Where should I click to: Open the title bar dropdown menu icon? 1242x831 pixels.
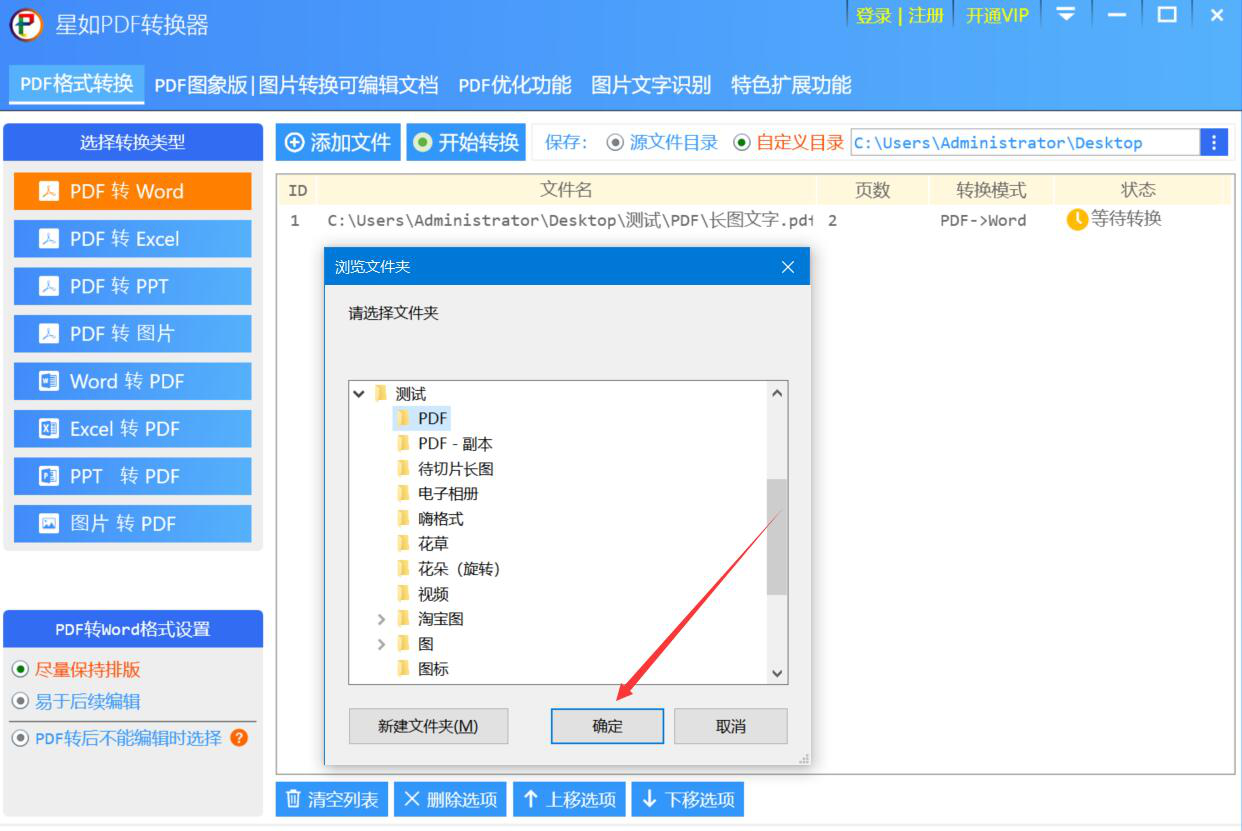point(1067,15)
